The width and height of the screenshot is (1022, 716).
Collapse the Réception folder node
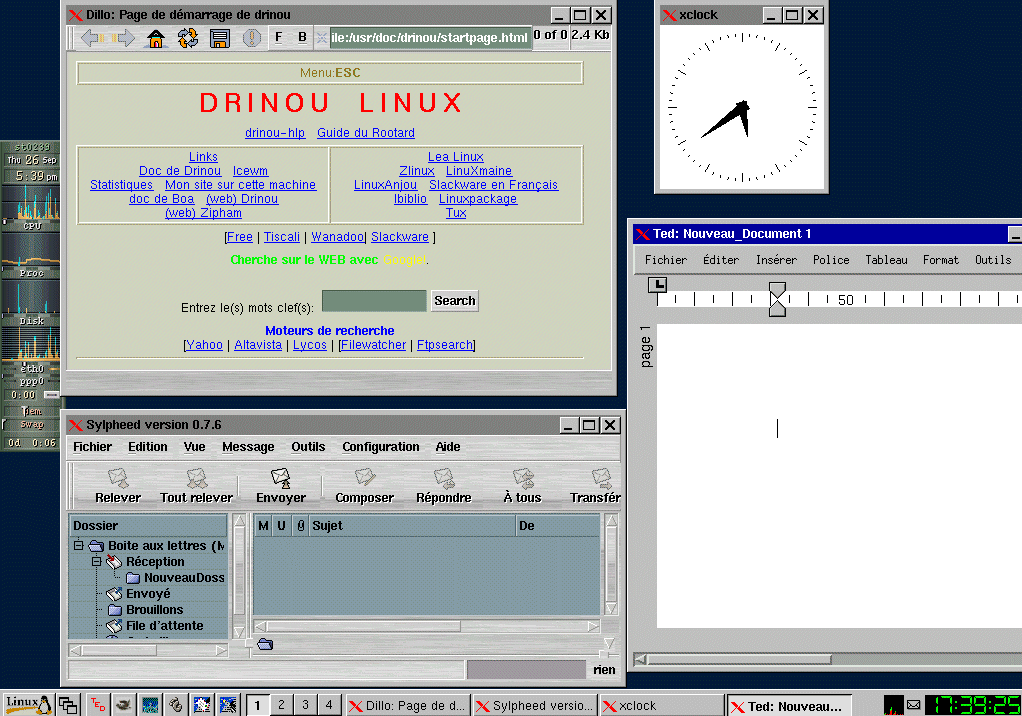point(96,561)
